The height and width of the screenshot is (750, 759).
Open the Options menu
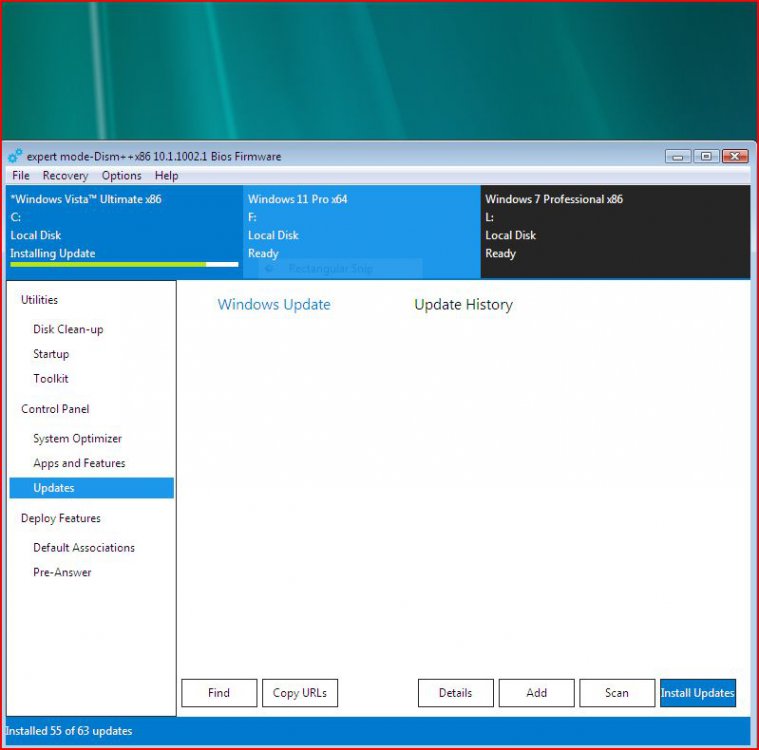[121, 175]
